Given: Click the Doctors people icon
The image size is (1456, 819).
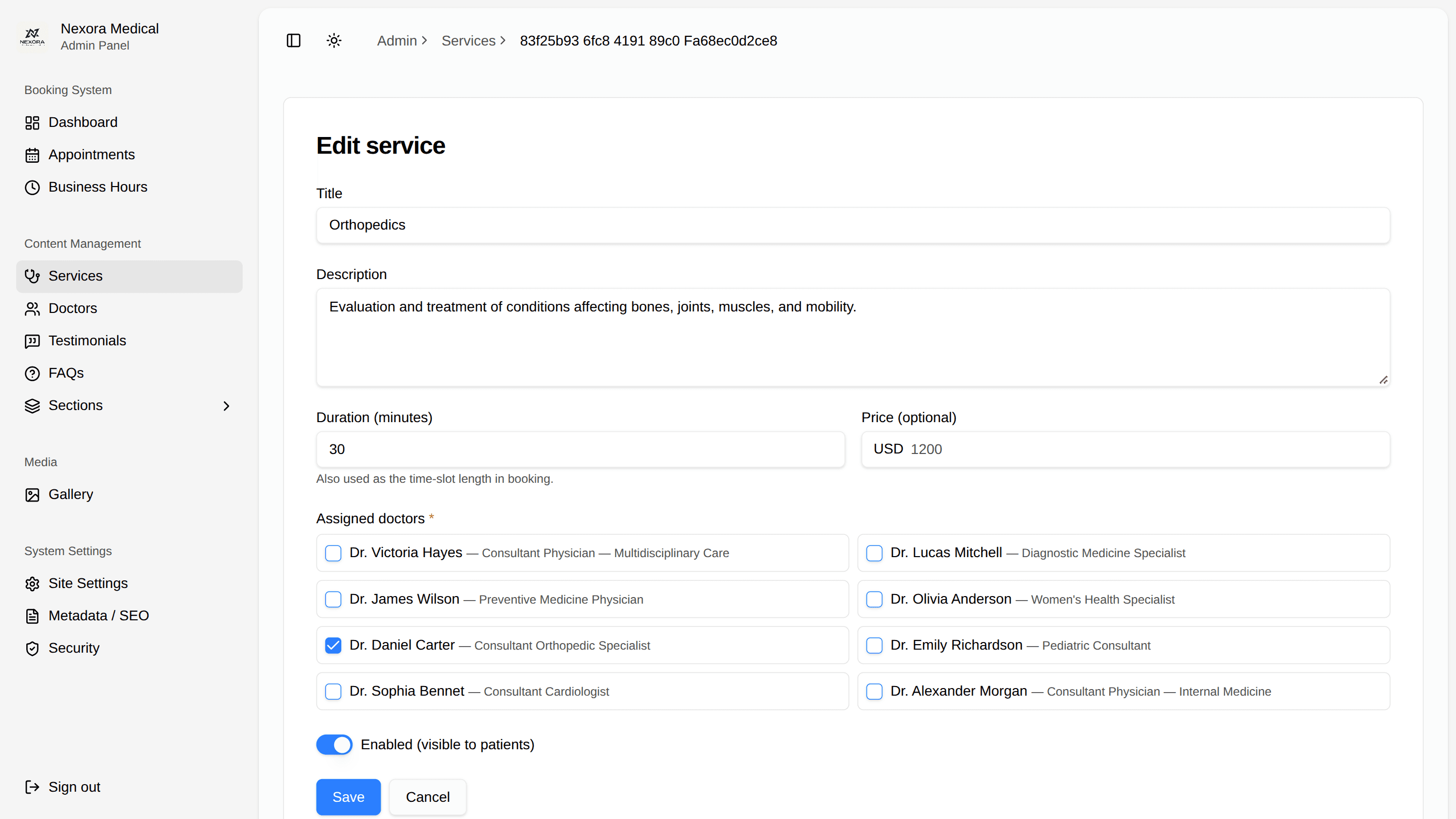Looking at the screenshot, I should point(32,308).
